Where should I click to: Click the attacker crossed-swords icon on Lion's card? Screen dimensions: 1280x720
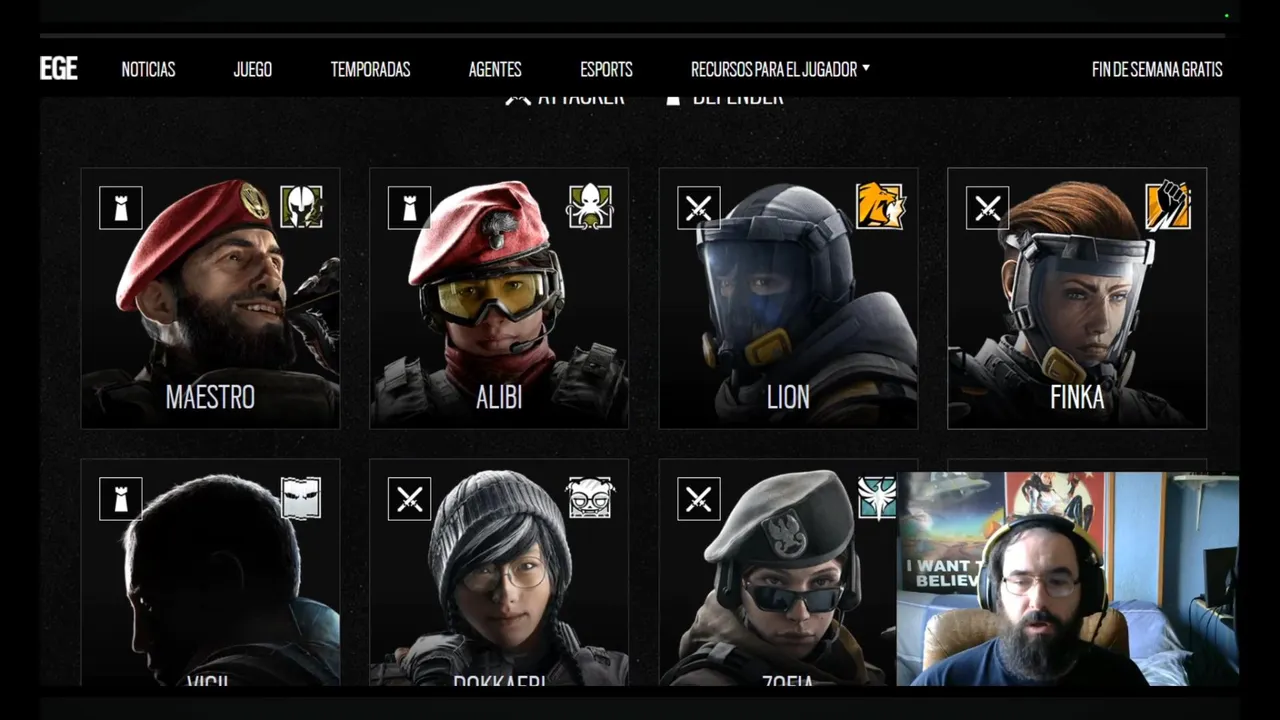(x=699, y=208)
